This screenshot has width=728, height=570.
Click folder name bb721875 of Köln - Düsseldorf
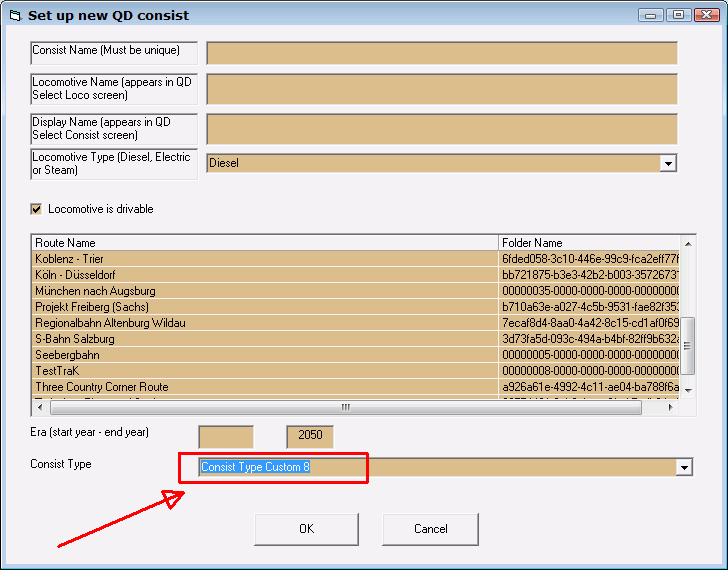(x=589, y=275)
